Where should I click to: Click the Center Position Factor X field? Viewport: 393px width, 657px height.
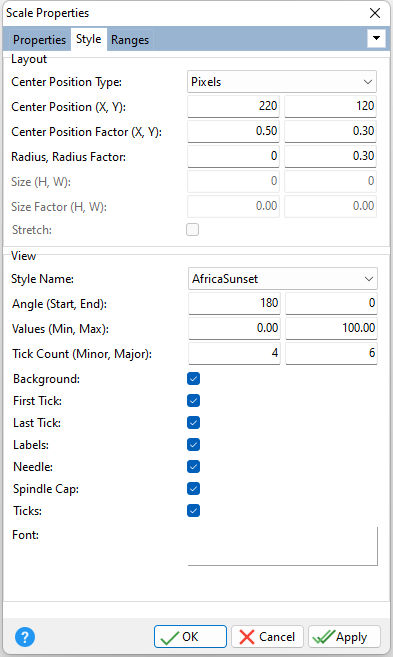pos(233,131)
